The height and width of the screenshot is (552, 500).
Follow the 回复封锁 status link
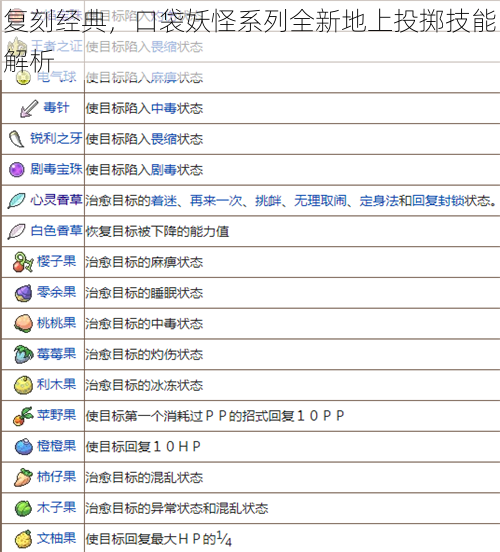[438, 201]
